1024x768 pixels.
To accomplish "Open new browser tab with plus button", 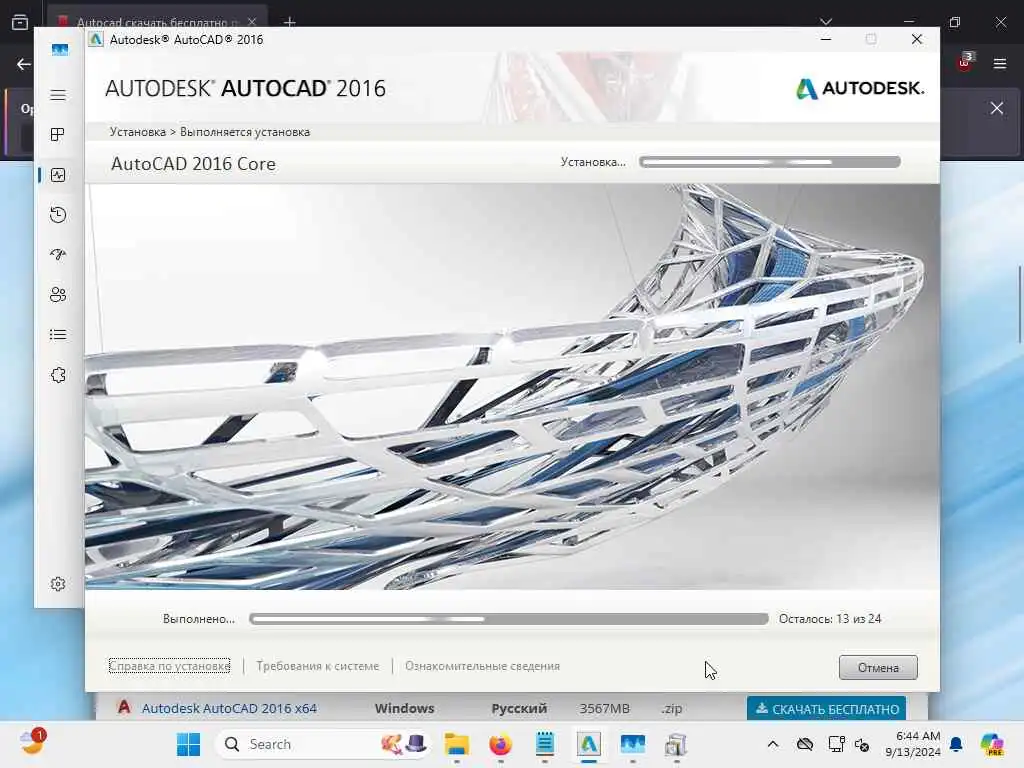I will (x=290, y=22).
